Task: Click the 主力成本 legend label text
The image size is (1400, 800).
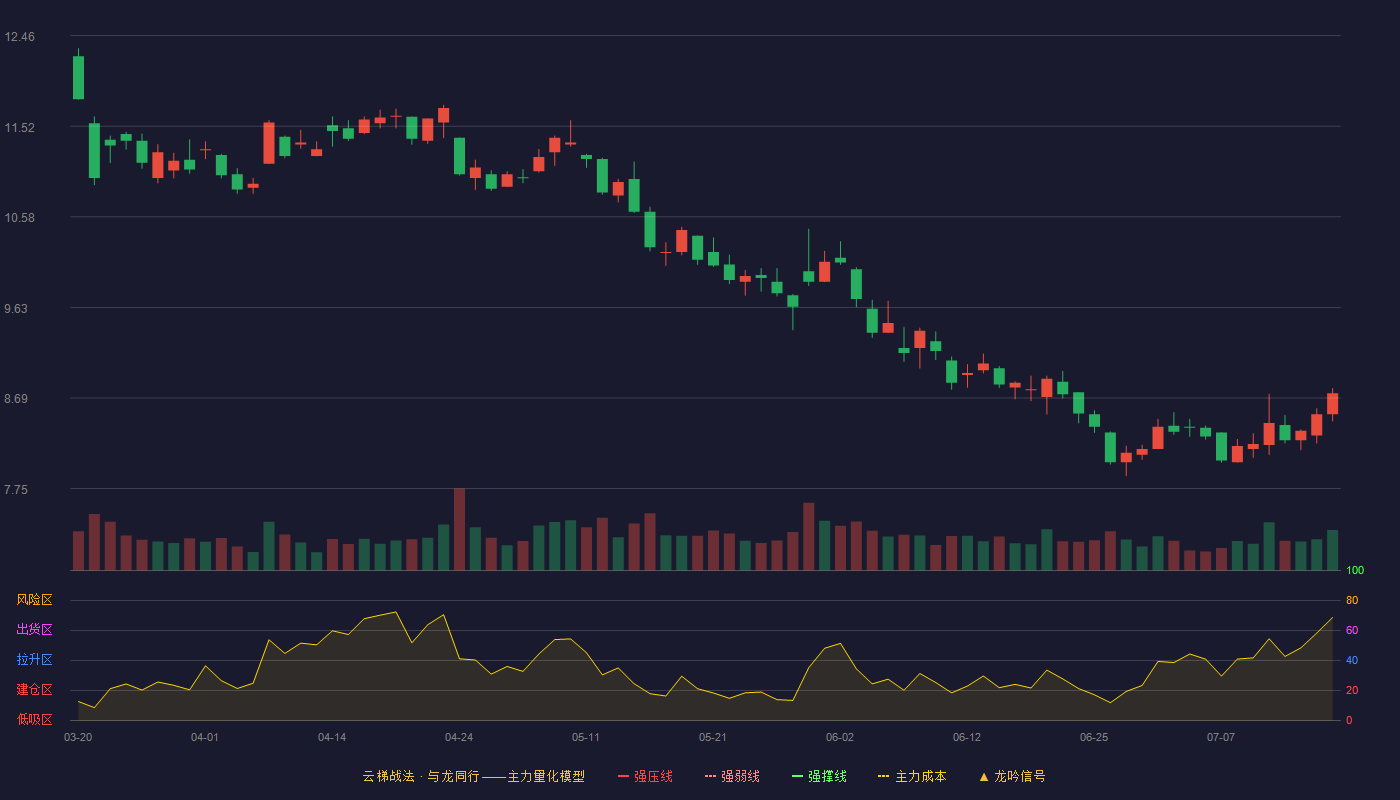Action: tap(920, 776)
